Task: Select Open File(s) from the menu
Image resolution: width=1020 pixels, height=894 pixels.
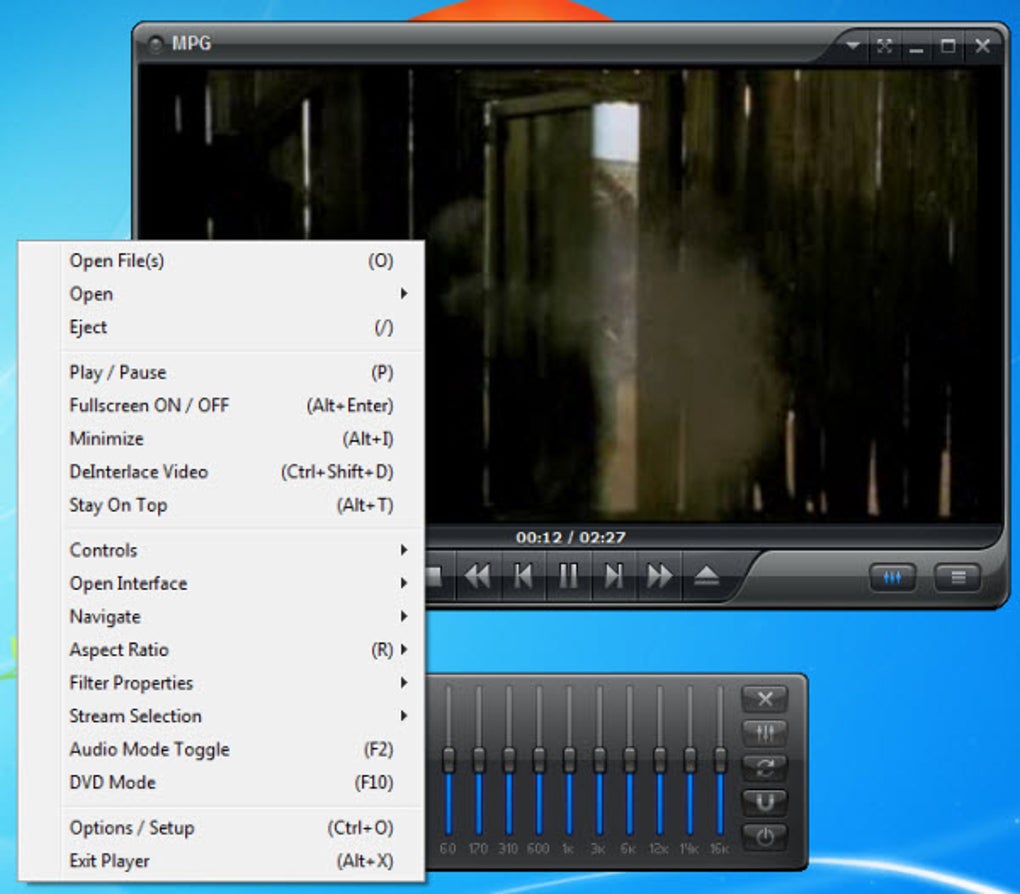Action: (117, 261)
